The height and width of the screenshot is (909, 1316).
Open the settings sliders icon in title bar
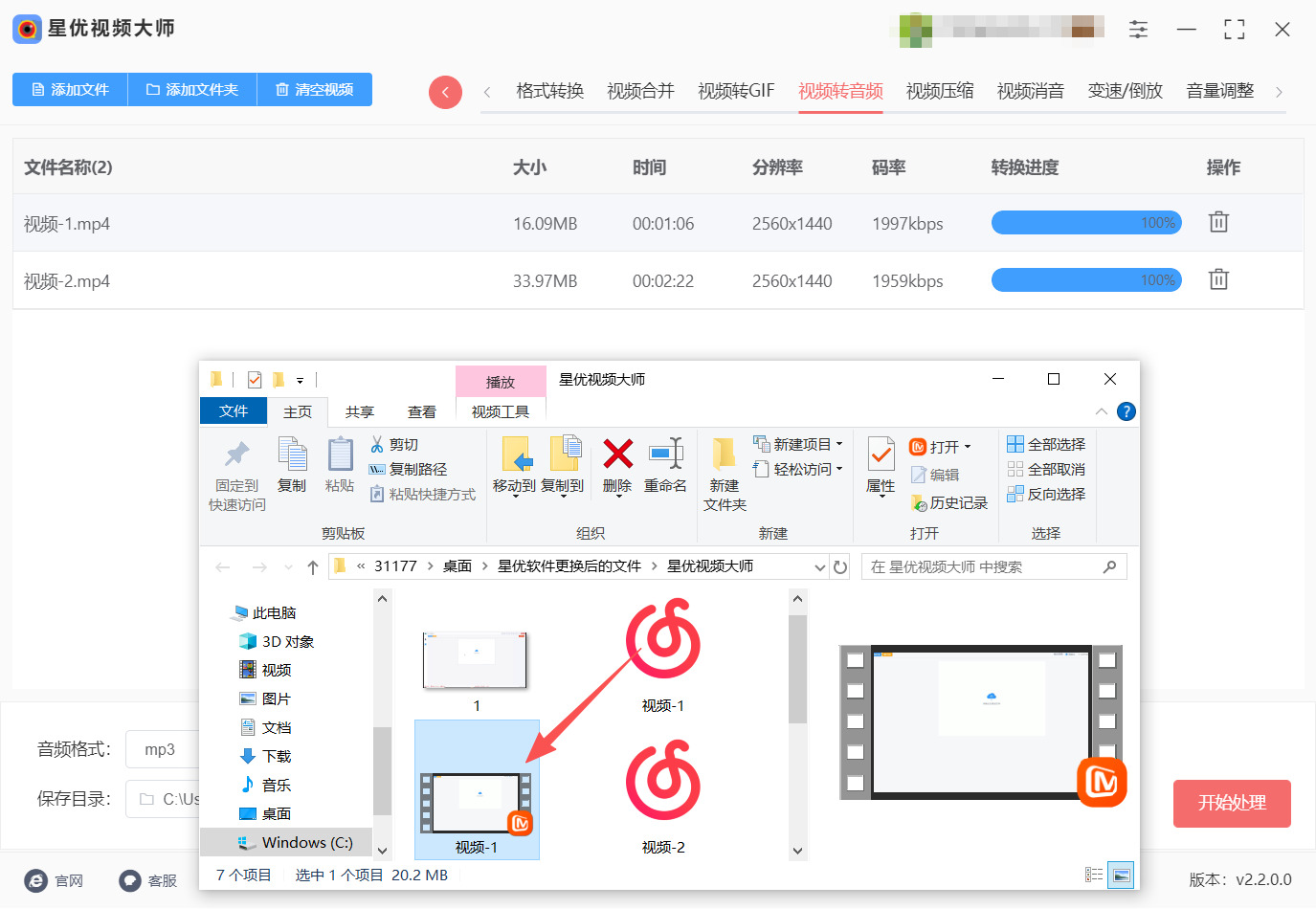tap(1138, 30)
